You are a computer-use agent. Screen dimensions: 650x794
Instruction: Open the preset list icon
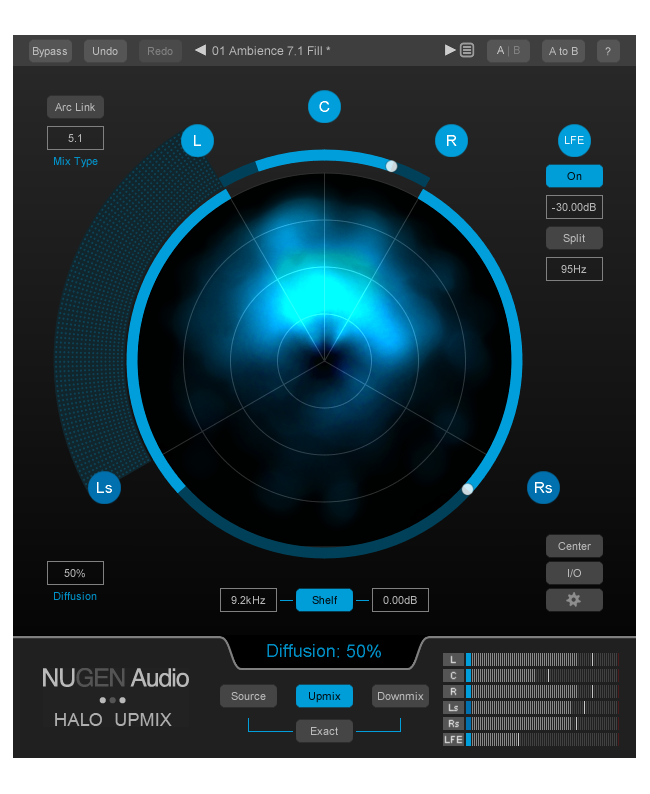(467, 50)
